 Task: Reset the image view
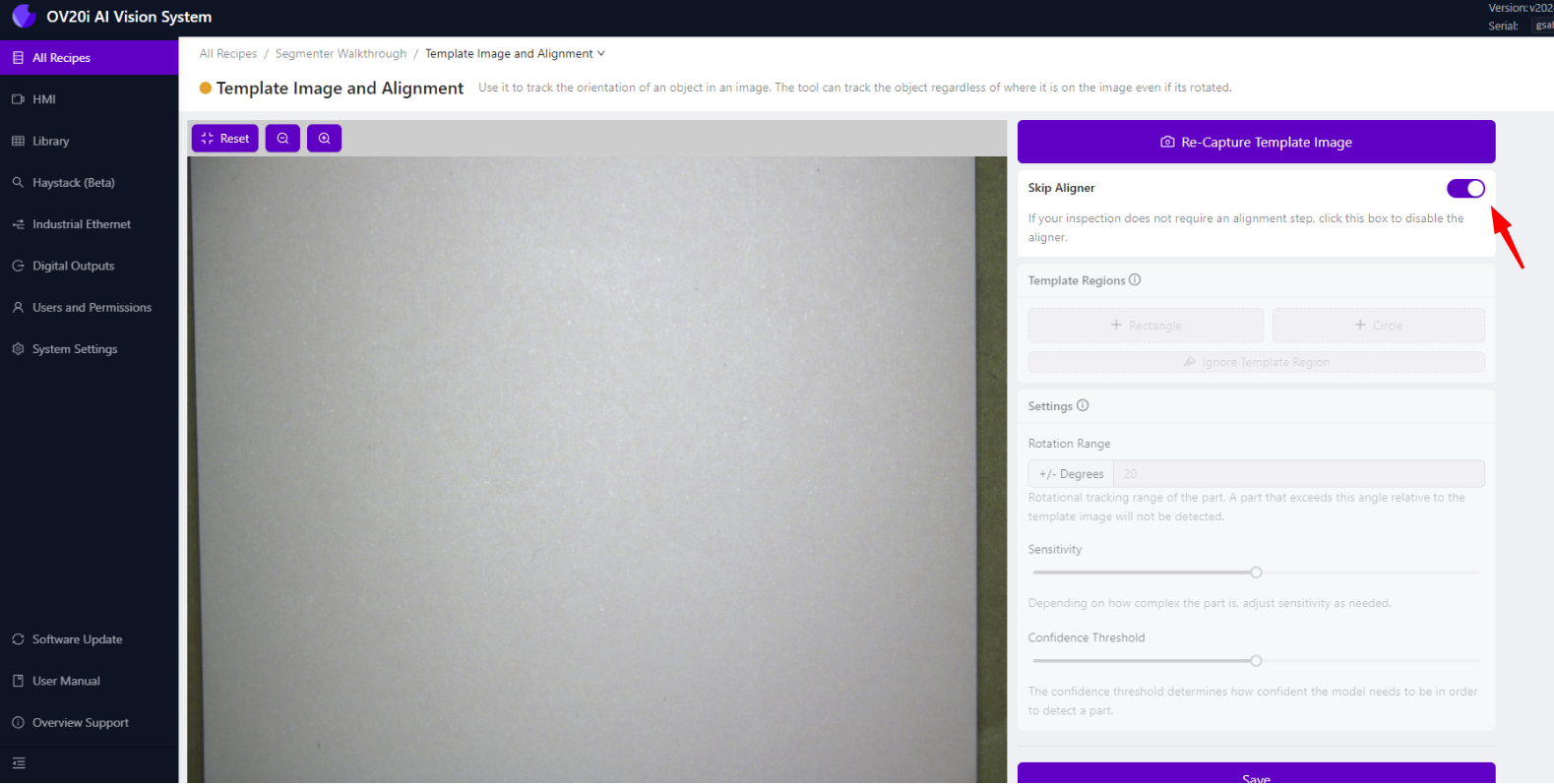coord(225,139)
